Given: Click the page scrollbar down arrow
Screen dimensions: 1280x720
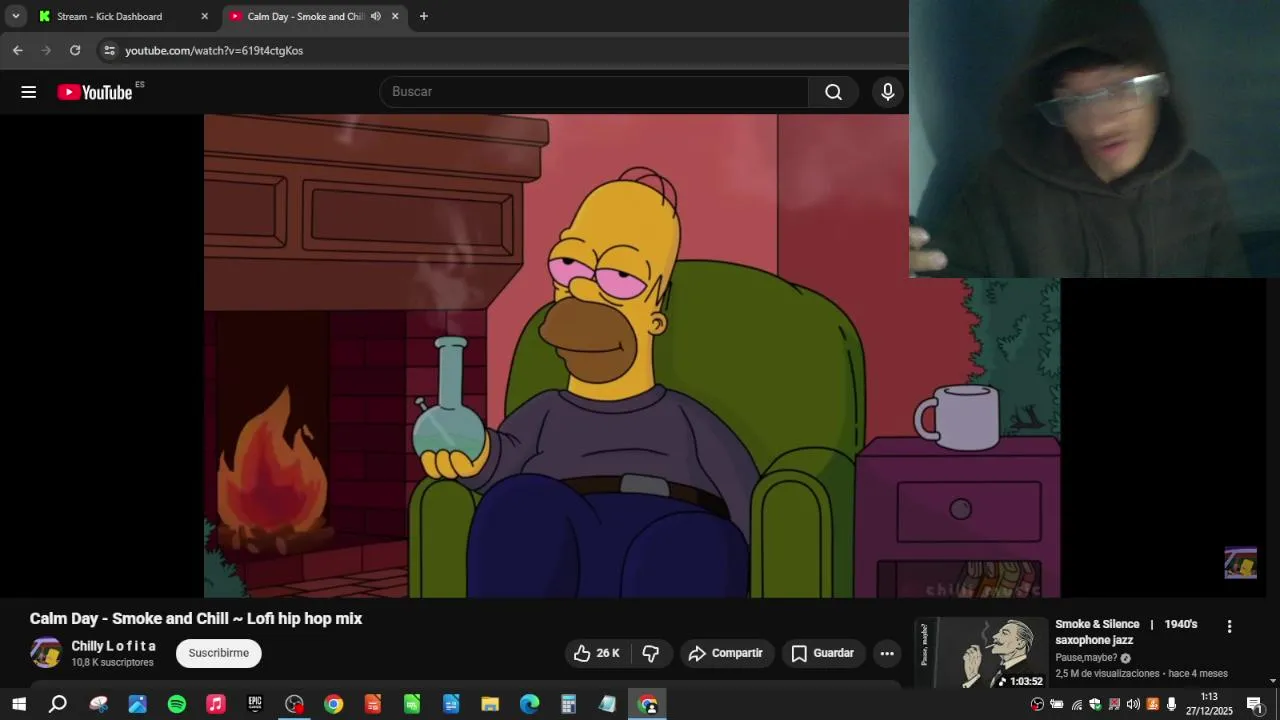Looking at the screenshot, I should coord(1273,681).
